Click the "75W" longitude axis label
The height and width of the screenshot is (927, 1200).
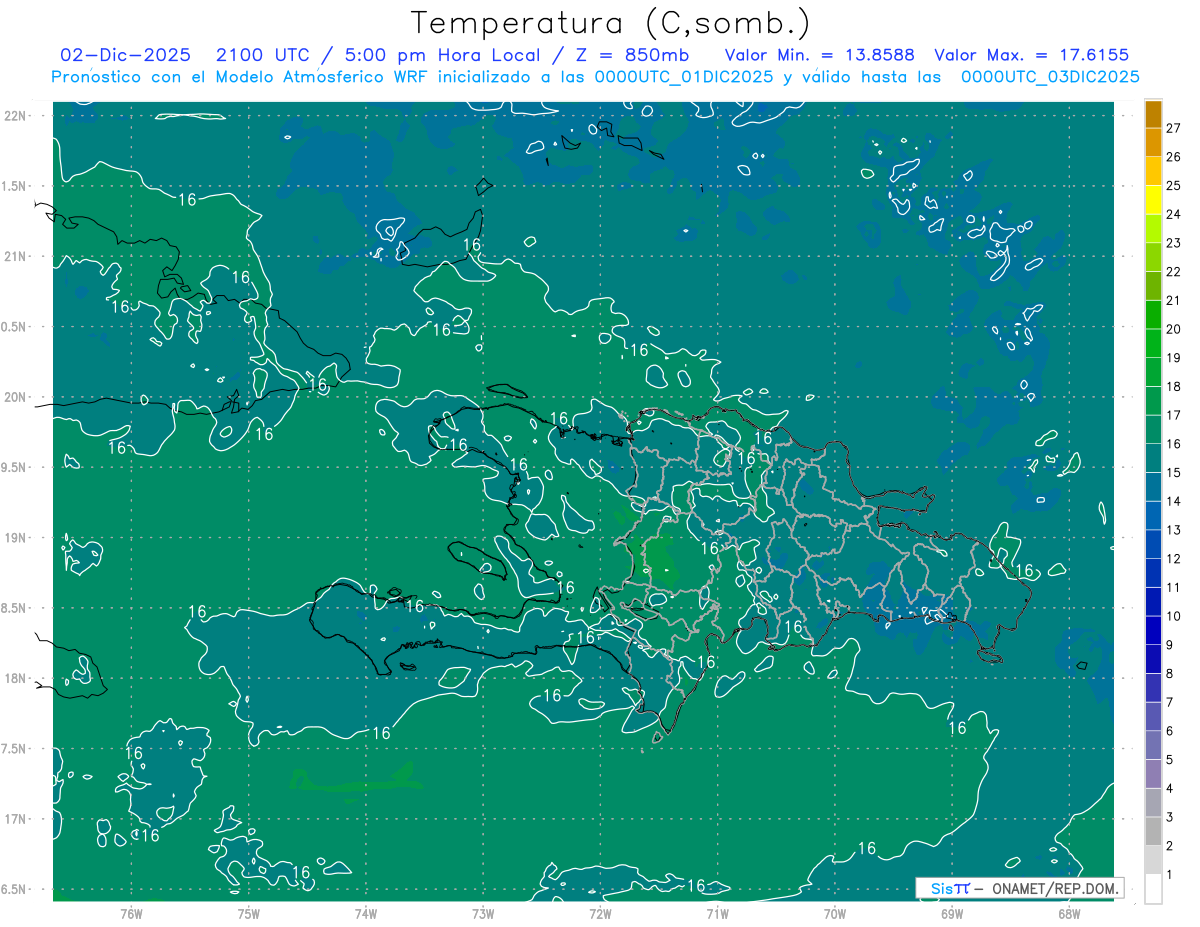coord(248,913)
